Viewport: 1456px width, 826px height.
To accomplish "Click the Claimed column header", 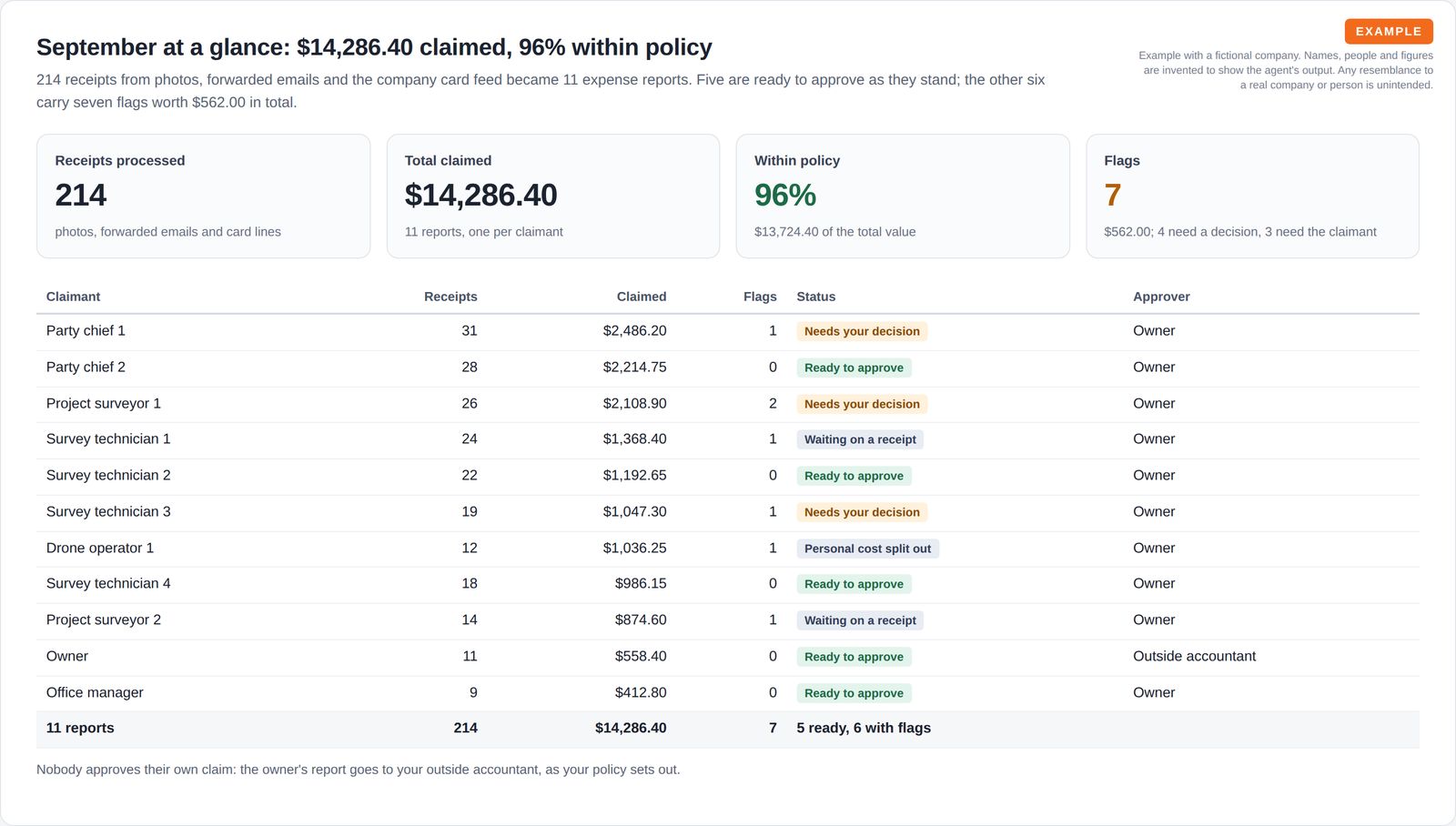I will tap(642, 297).
